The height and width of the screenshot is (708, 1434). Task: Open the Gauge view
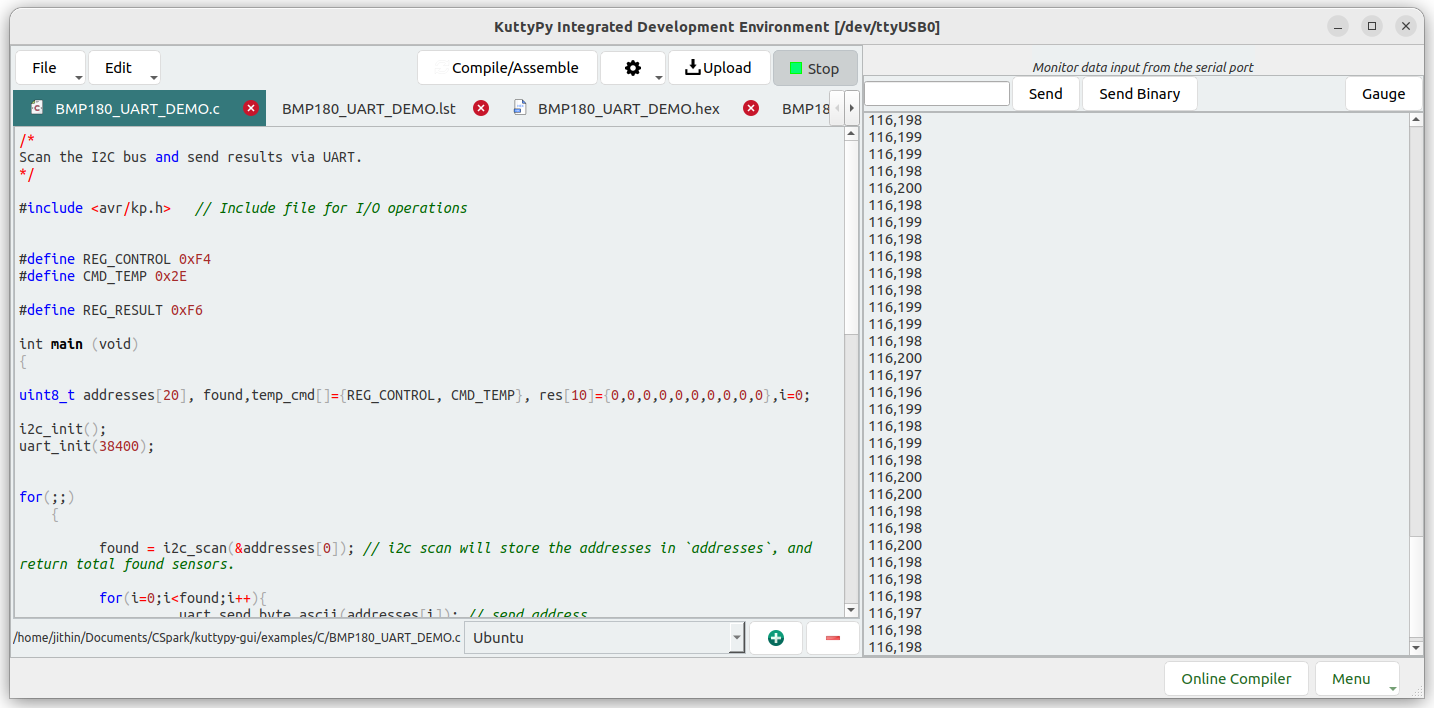[1384, 93]
